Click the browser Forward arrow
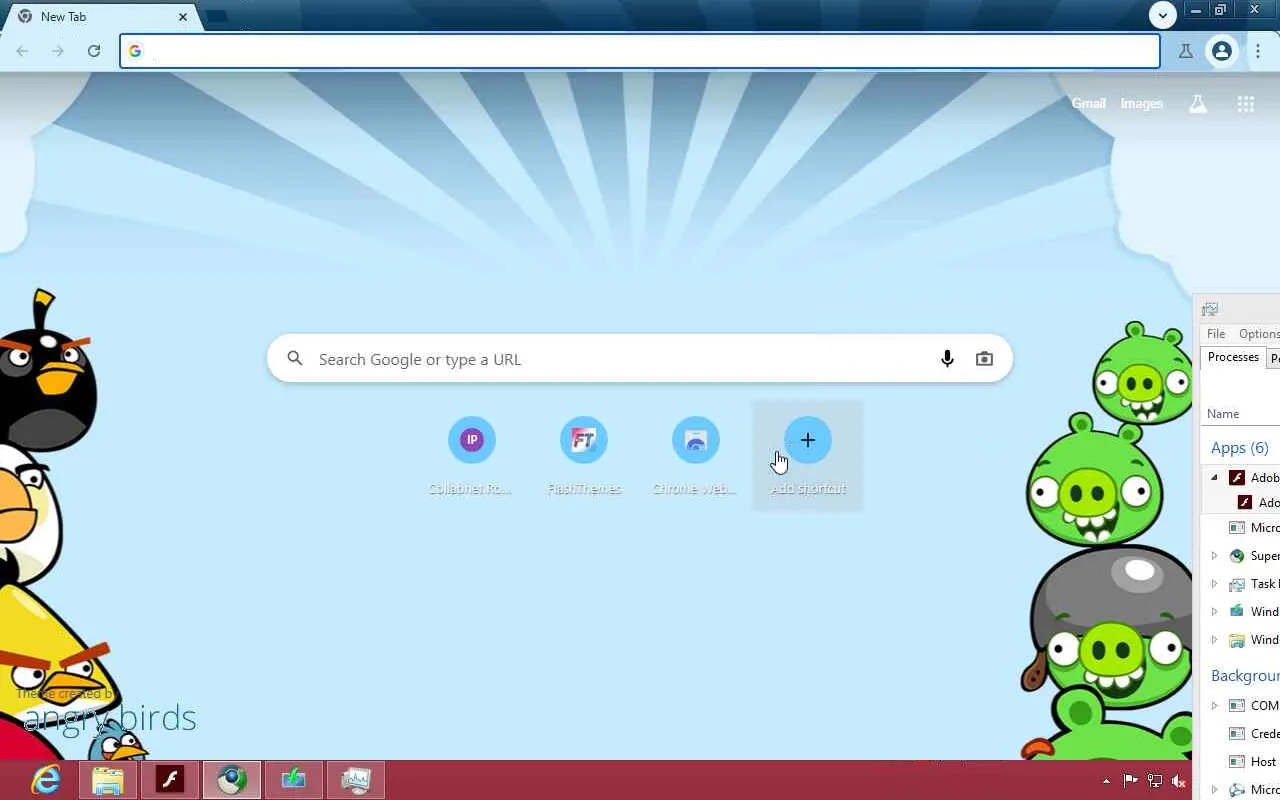1280x800 pixels. 58,51
